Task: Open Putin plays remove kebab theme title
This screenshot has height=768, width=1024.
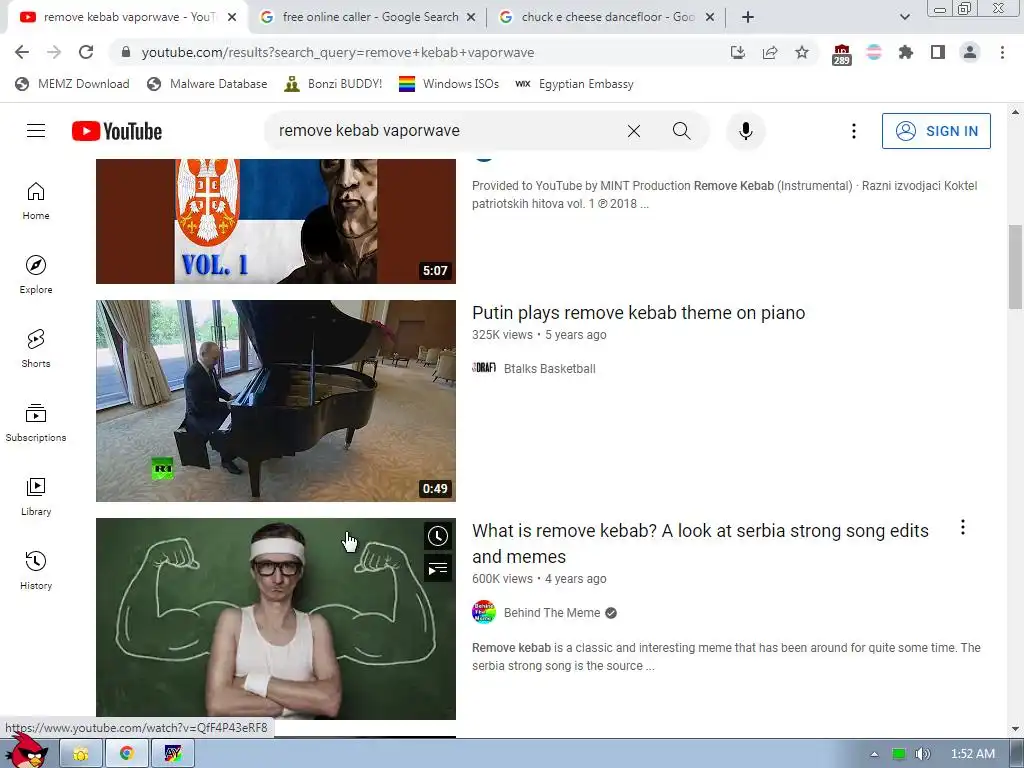Action: click(638, 313)
